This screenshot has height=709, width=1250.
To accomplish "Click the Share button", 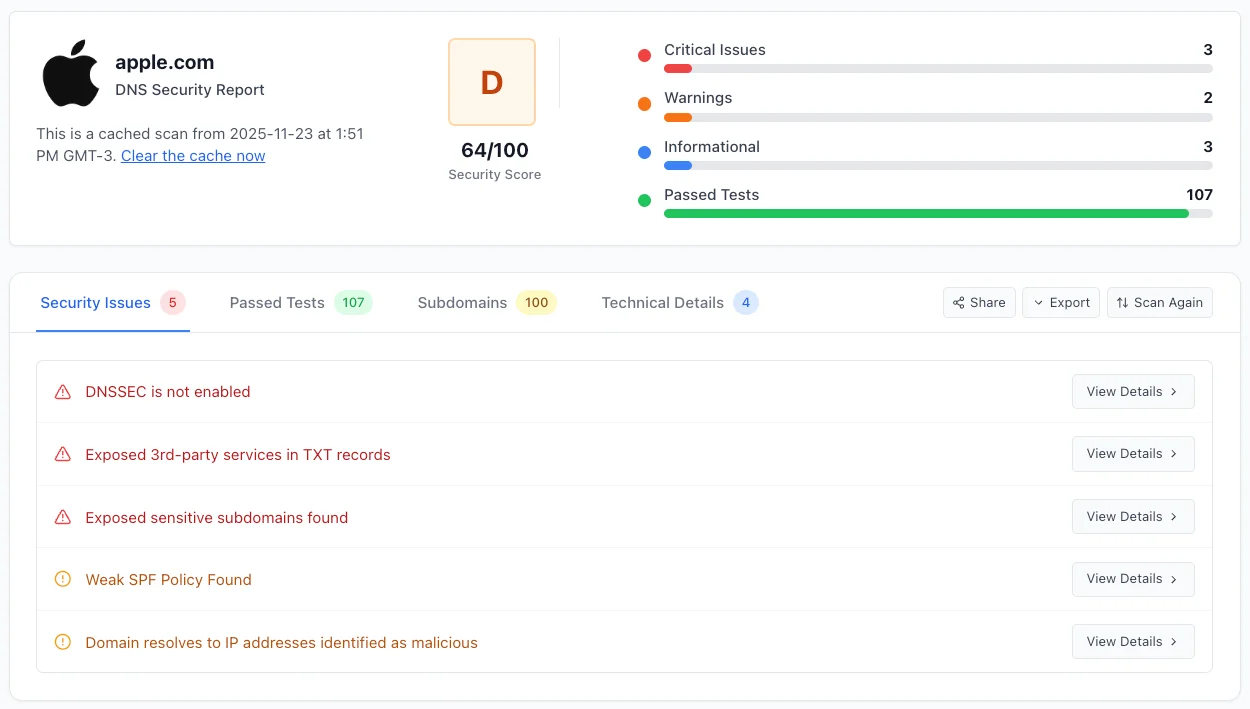I will [979, 303].
